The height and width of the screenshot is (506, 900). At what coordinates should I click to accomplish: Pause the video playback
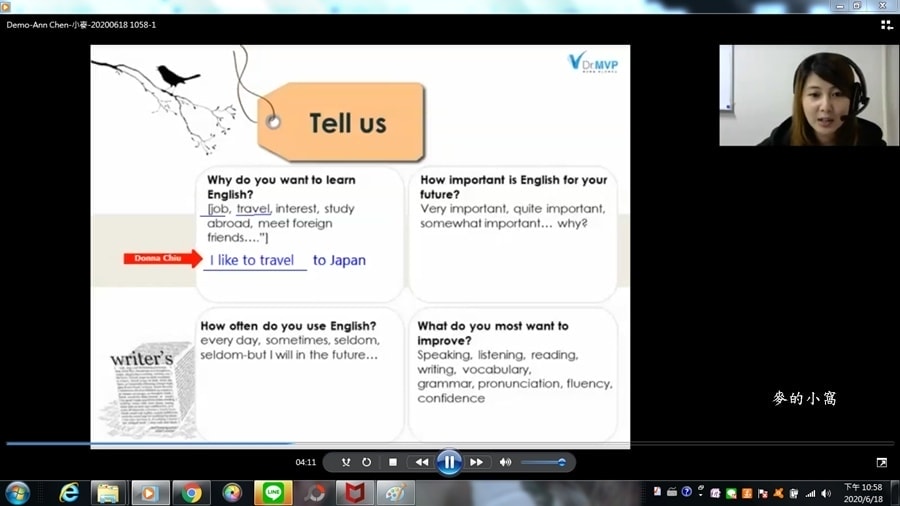pyautogui.click(x=449, y=462)
